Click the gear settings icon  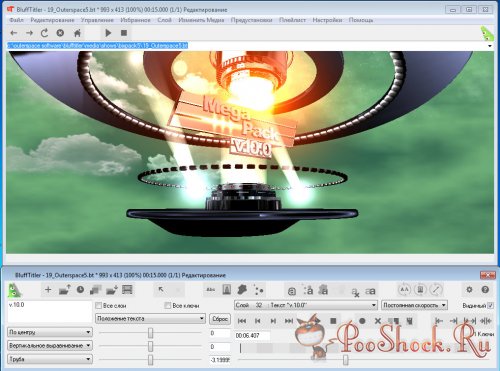click(469, 289)
